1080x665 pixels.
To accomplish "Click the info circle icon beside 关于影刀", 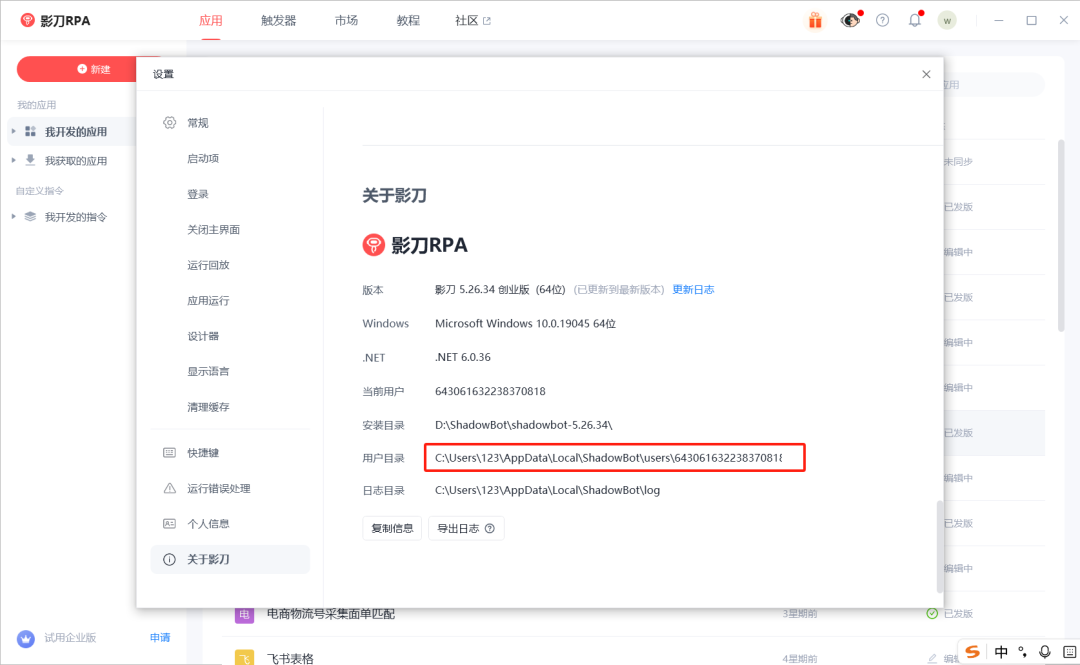I will 169,560.
